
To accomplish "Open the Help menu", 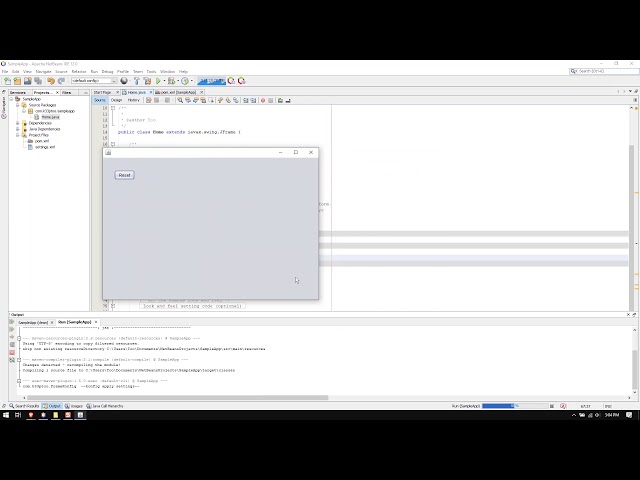I will click(183, 72).
